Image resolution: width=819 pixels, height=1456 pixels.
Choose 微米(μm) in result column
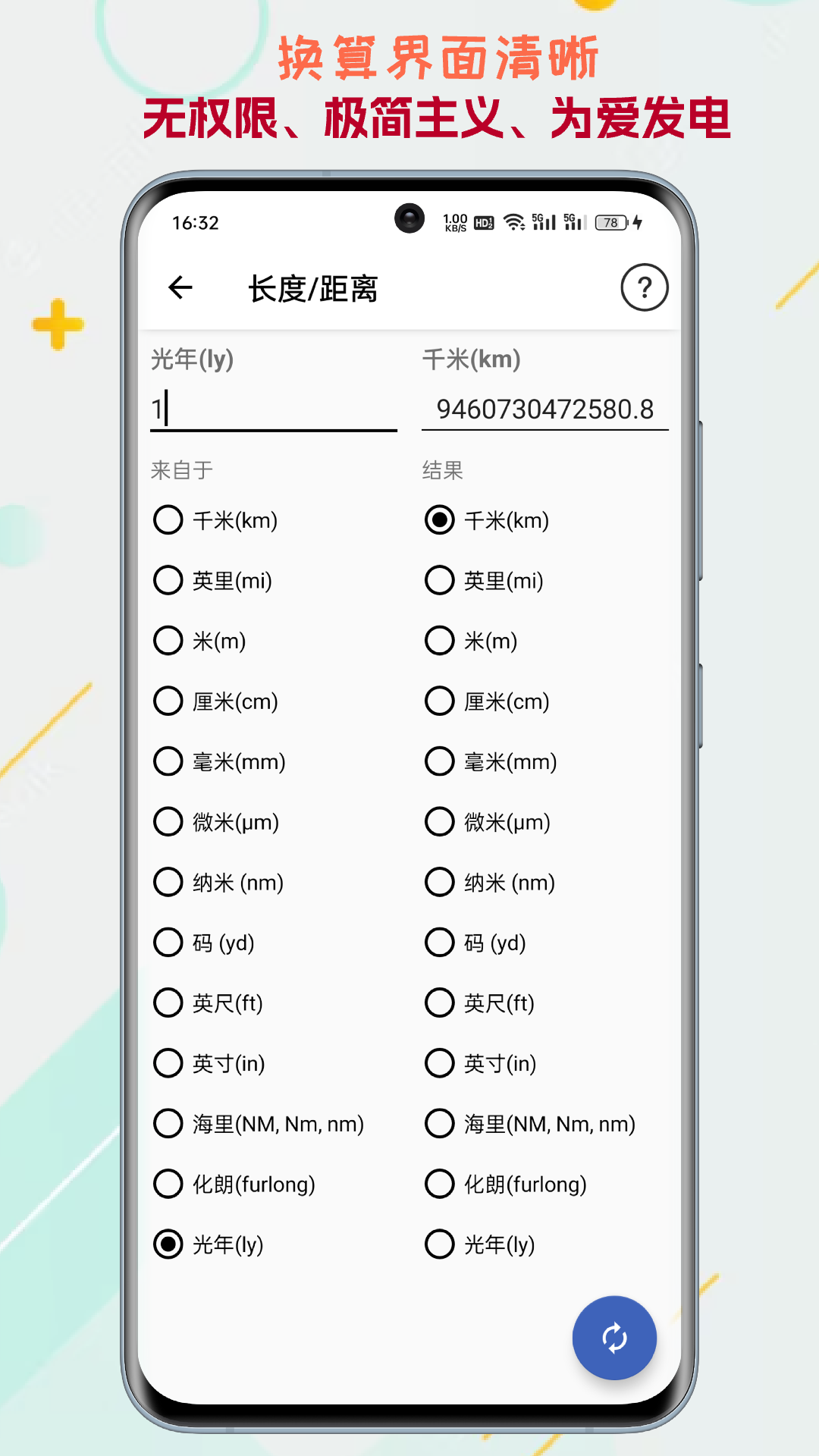440,822
